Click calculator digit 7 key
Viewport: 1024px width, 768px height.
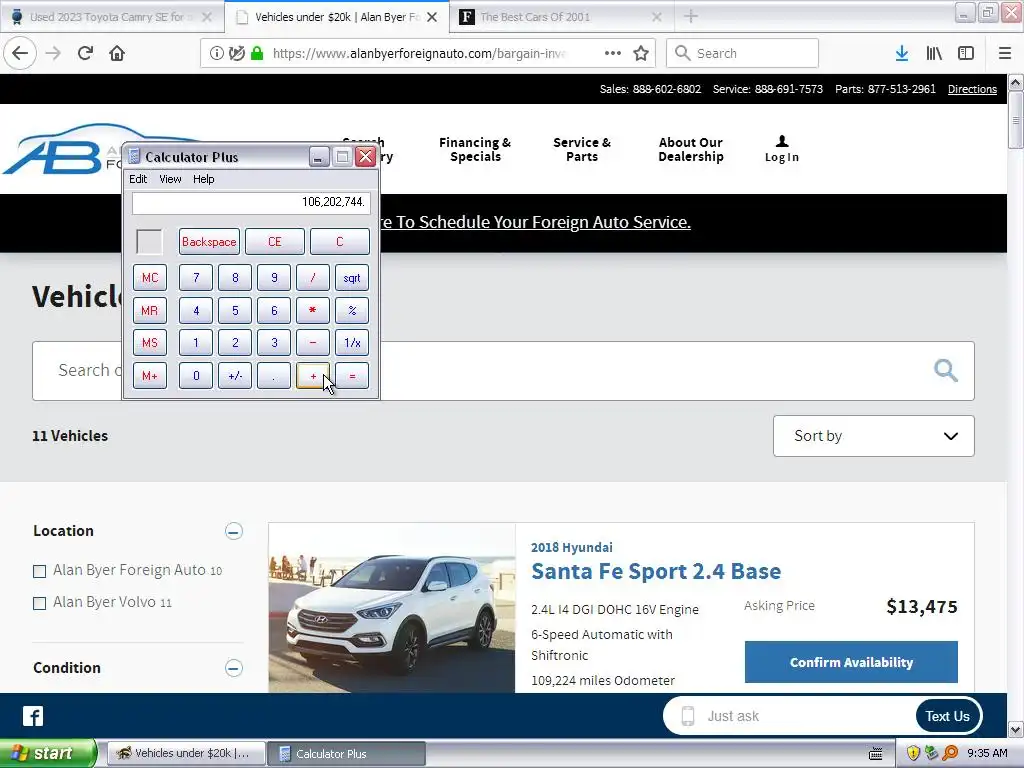pos(196,278)
